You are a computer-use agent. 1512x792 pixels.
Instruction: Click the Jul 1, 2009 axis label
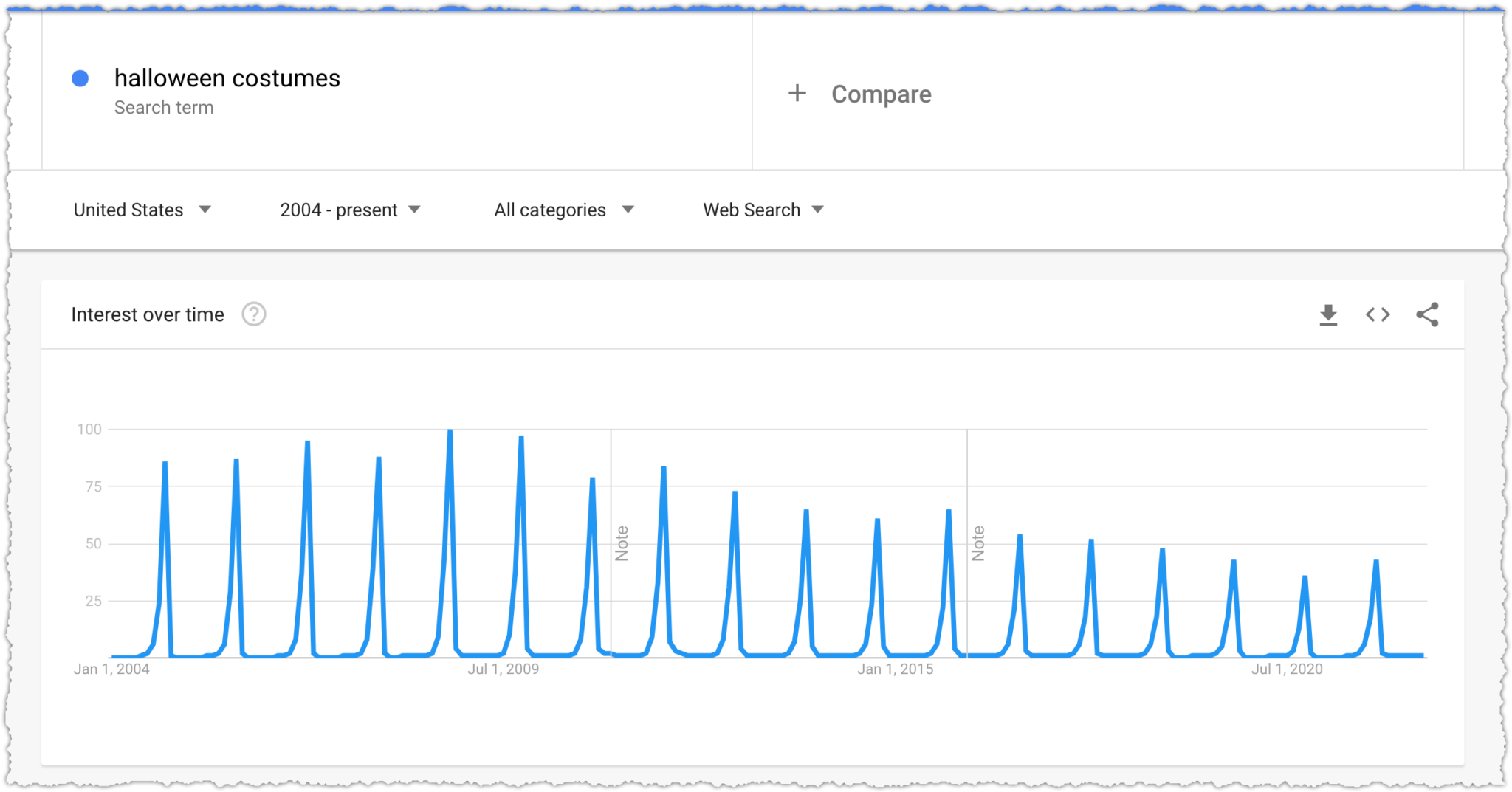pyautogui.click(x=503, y=669)
